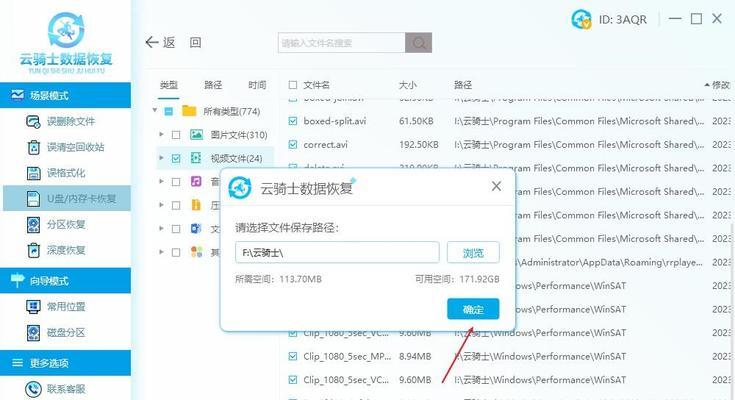Uncheck correct.avi checkbox
735x400 pixels.
point(293,144)
